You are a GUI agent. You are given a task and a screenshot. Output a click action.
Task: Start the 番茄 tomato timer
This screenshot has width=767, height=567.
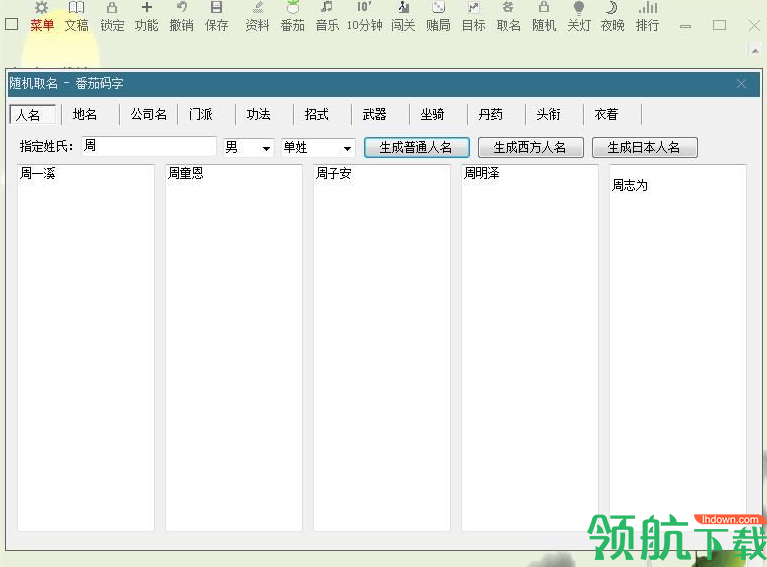293,16
